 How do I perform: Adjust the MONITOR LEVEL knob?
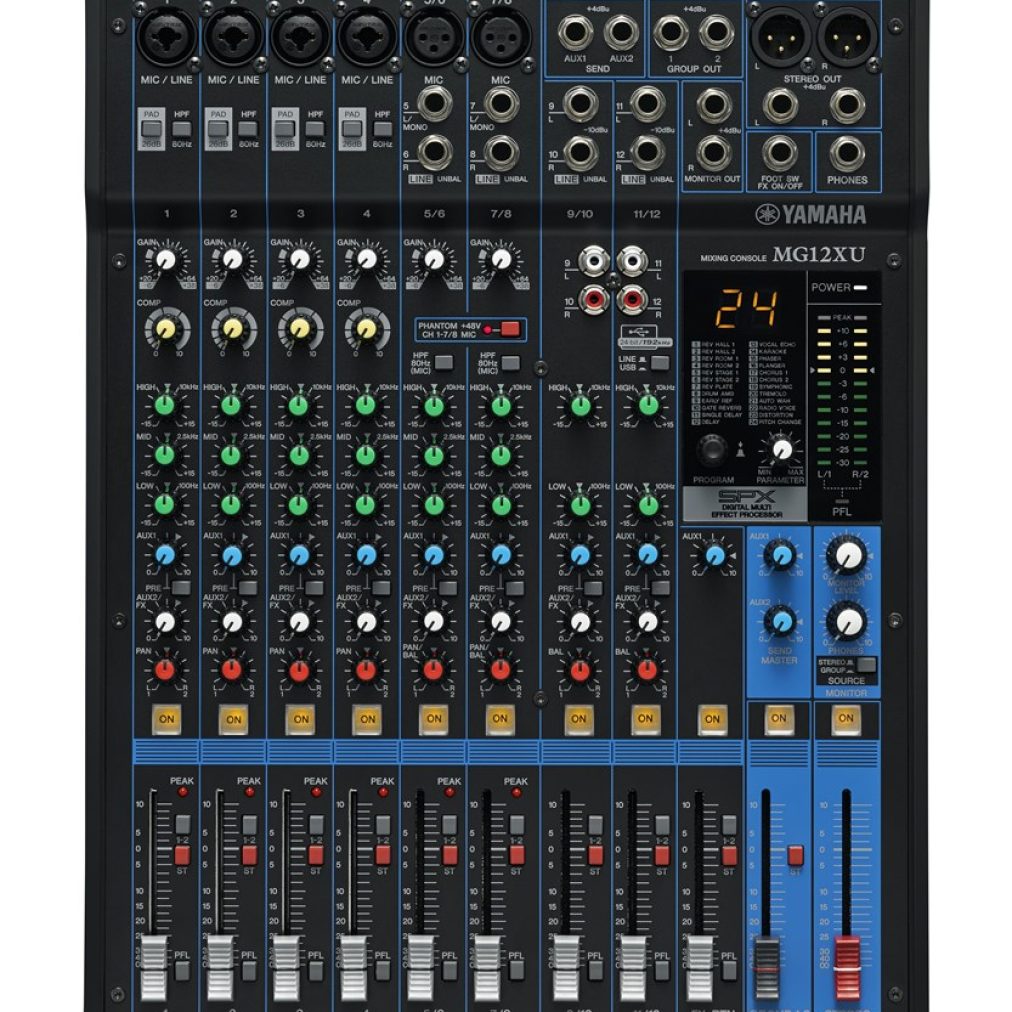pyautogui.click(x=847, y=556)
